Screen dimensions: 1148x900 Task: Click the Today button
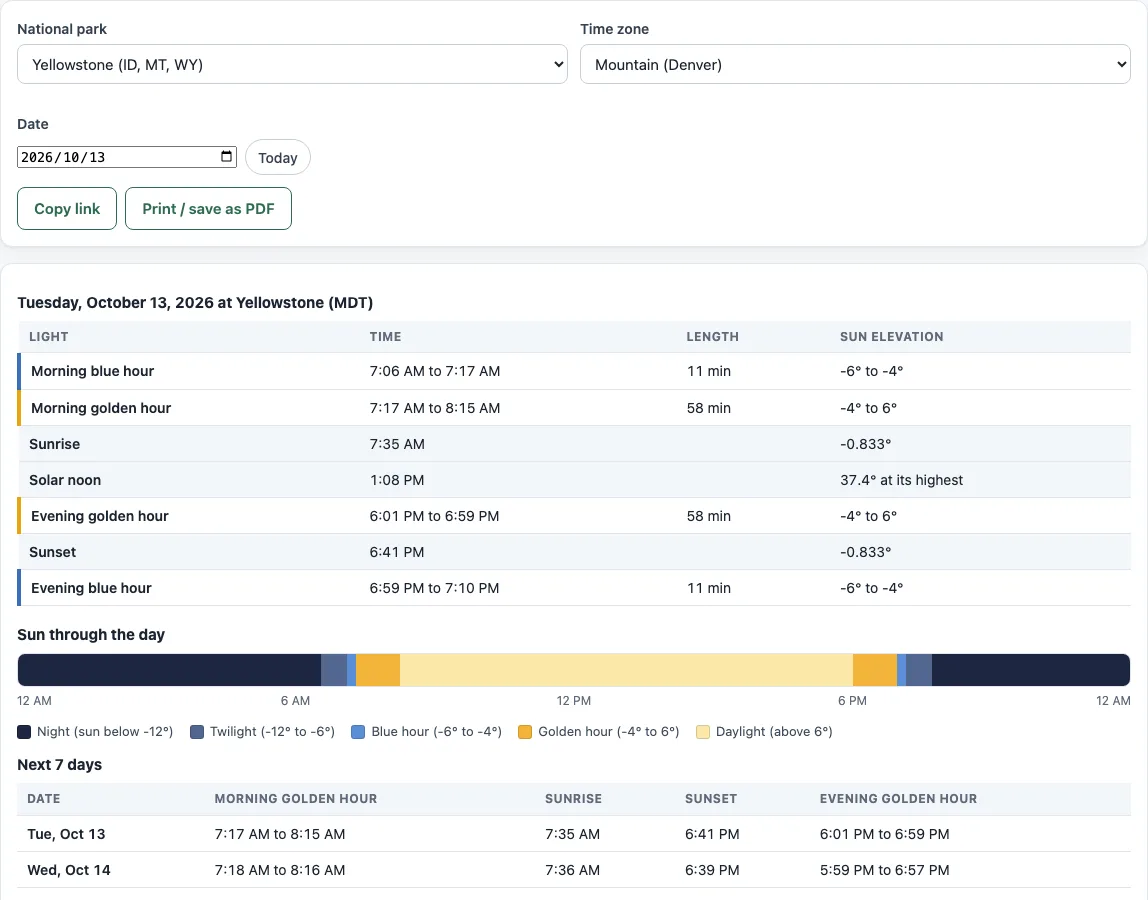[277, 157]
